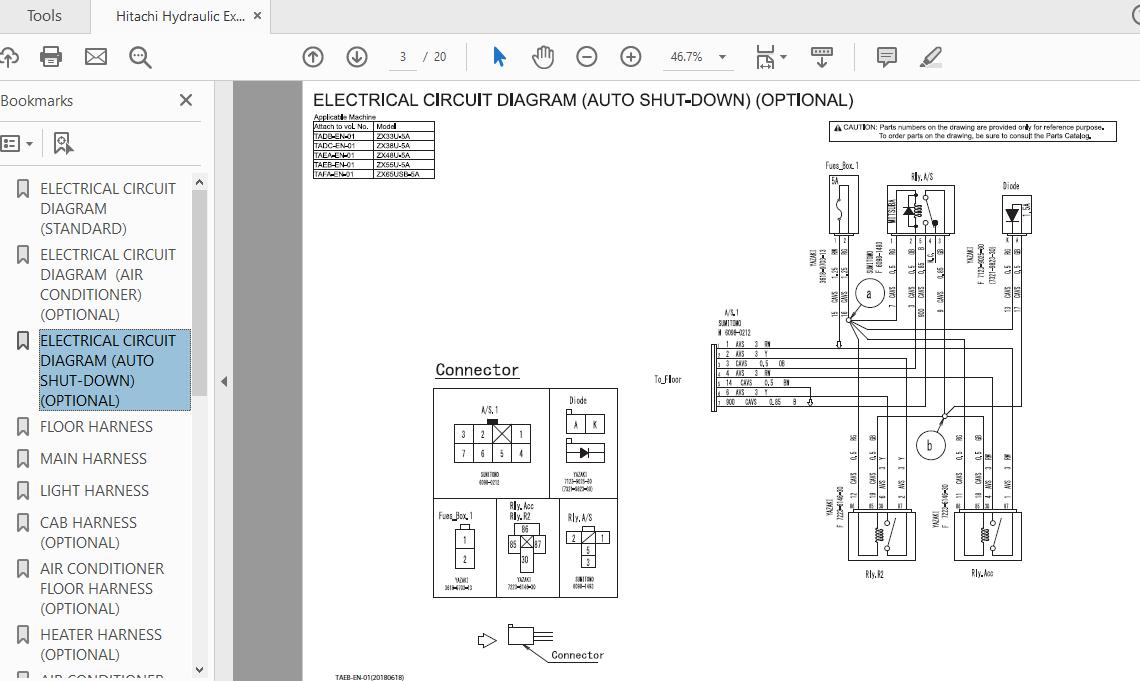Select the hand pan tool

point(543,57)
